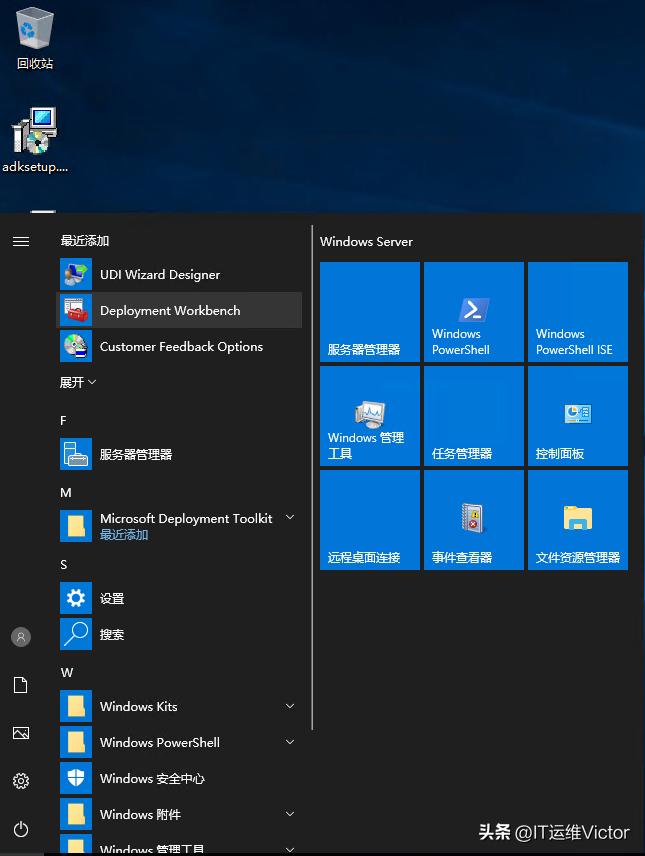Click the Power icon in Start sidebar
This screenshot has height=856, width=645.
coord(21,829)
